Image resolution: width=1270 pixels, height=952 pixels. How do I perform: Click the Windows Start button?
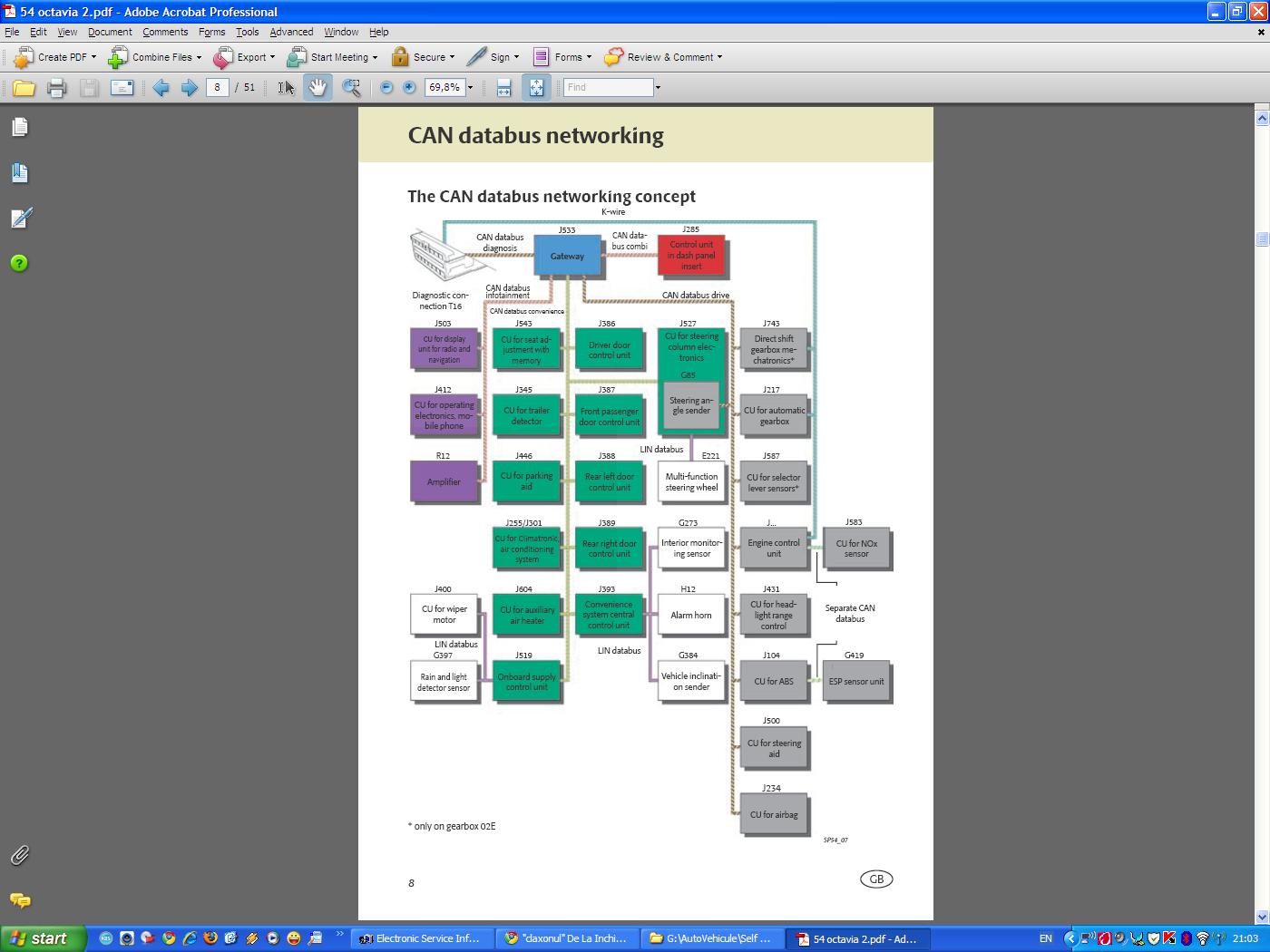click(x=43, y=938)
